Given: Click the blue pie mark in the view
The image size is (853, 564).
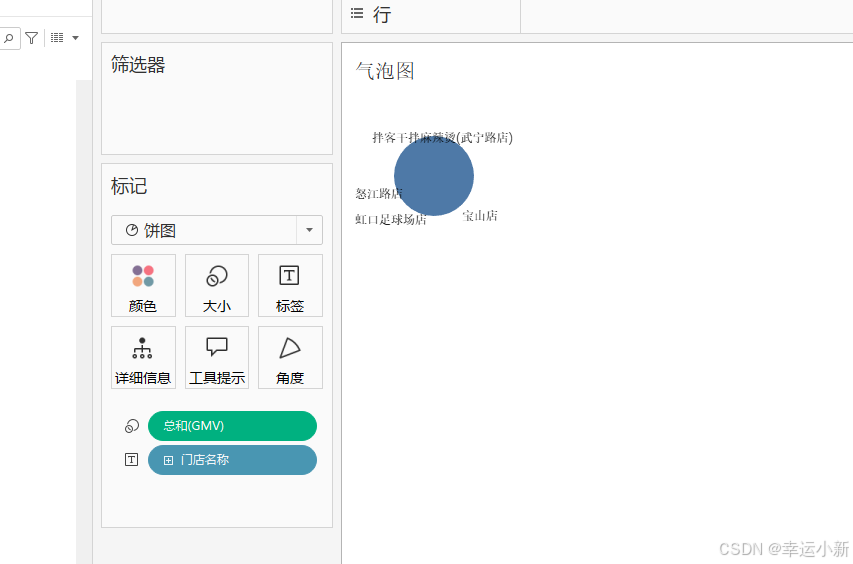Looking at the screenshot, I should tap(434, 176).
